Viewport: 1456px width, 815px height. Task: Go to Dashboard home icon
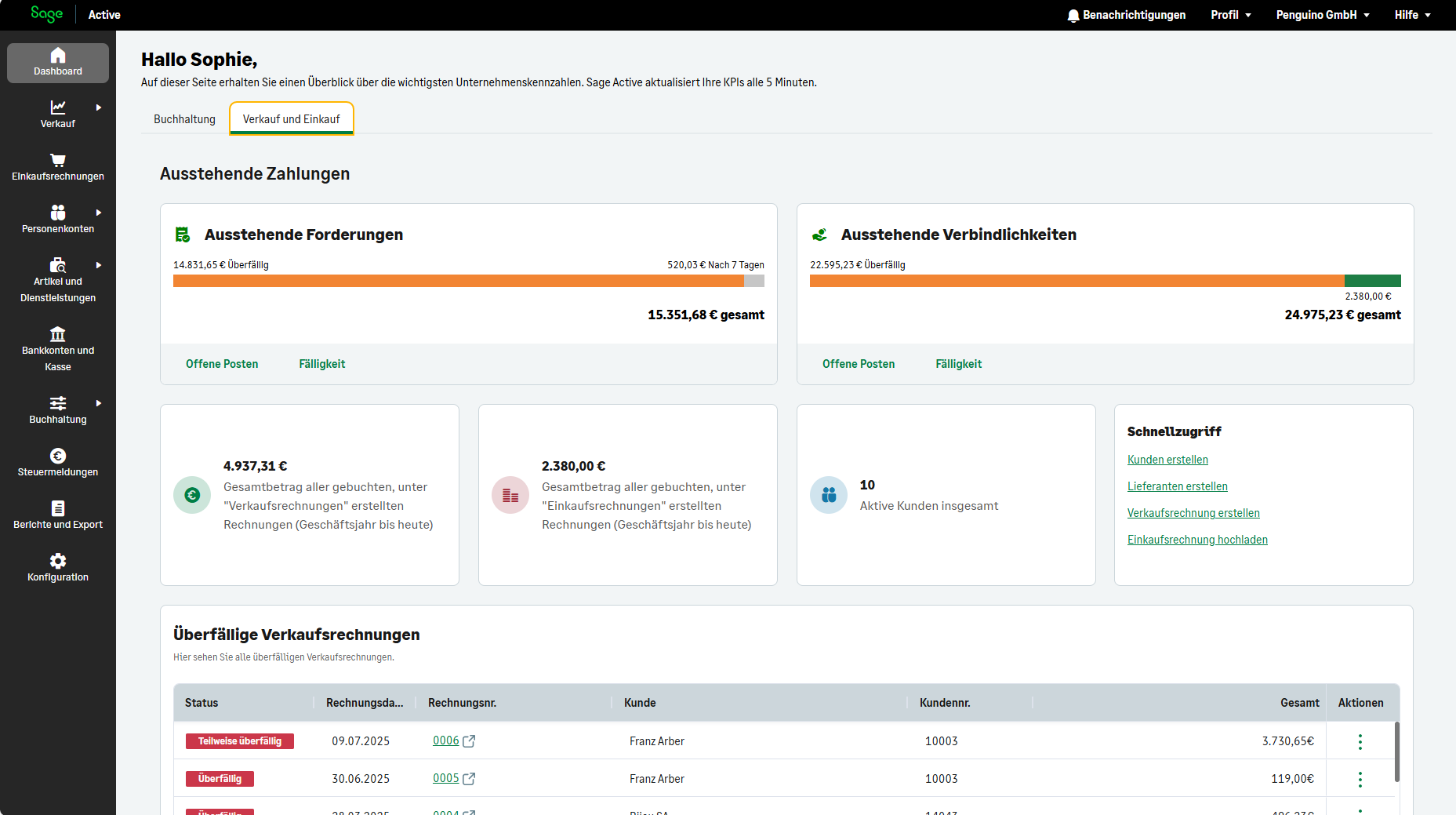click(58, 55)
